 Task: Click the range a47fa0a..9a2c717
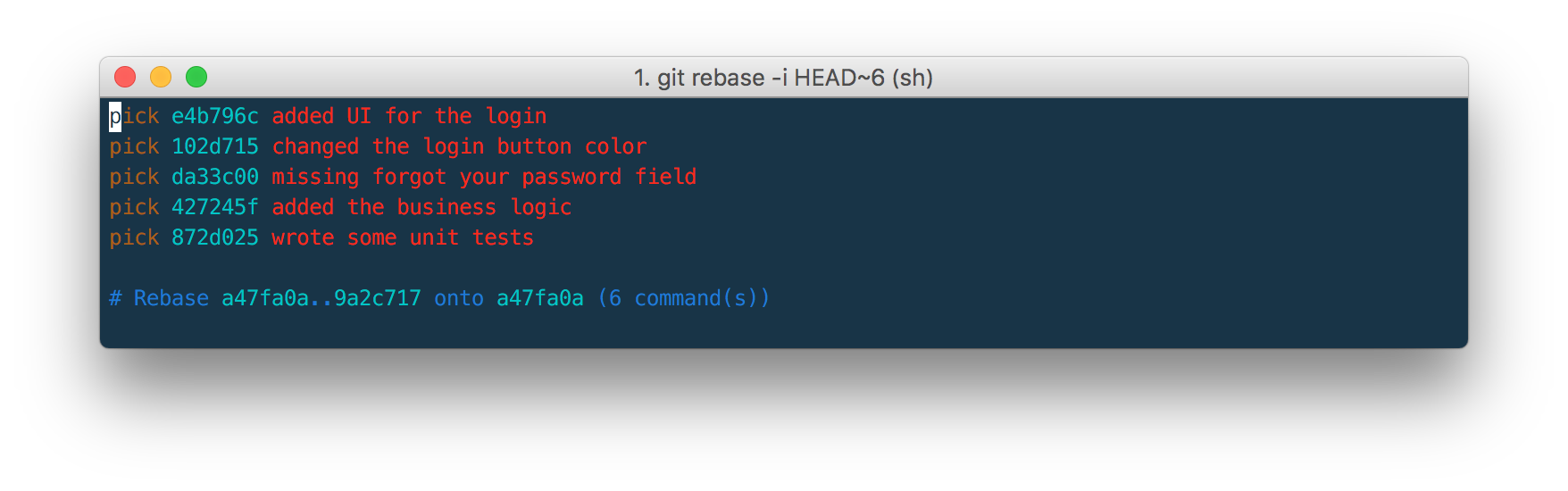pos(321,298)
